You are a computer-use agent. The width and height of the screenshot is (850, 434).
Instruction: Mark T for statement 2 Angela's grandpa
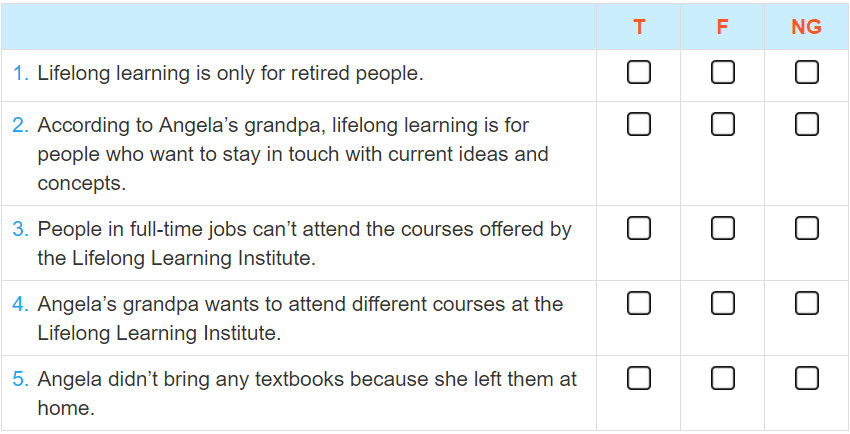pos(639,125)
